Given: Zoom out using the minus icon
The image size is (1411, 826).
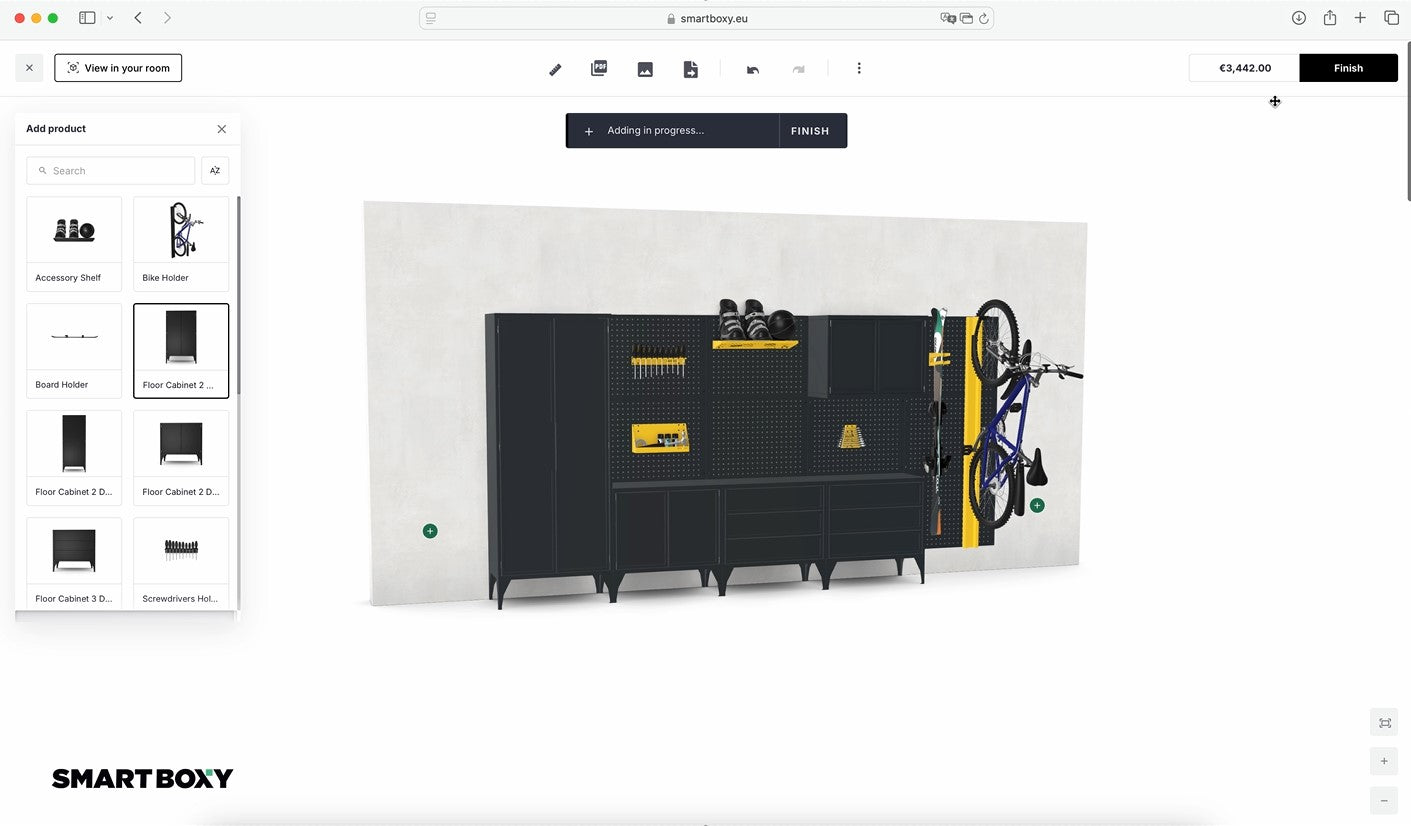Looking at the screenshot, I should tap(1383, 800).
